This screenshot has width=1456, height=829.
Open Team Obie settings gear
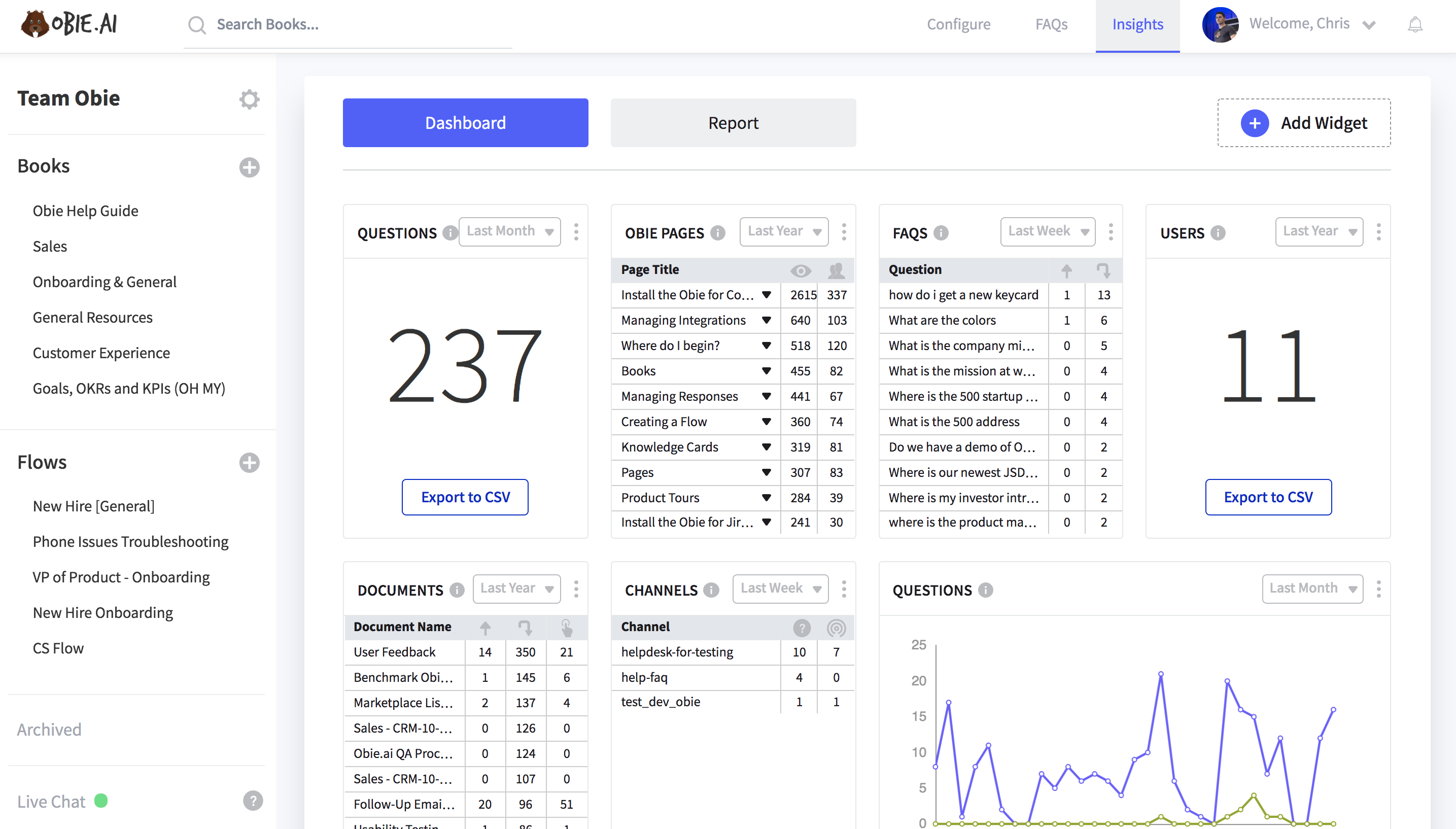coord(249,99)
